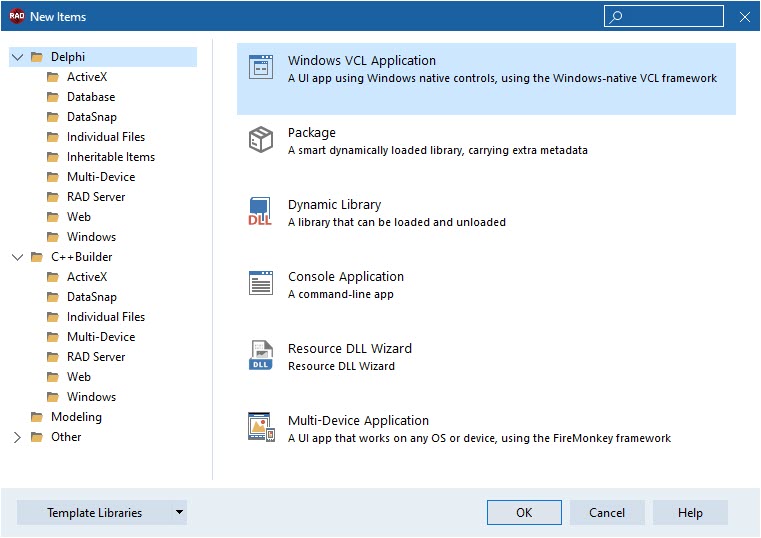The image size is (761, 538).
Task: Collapse the C++Builder tree node
Action: point(17,257)
